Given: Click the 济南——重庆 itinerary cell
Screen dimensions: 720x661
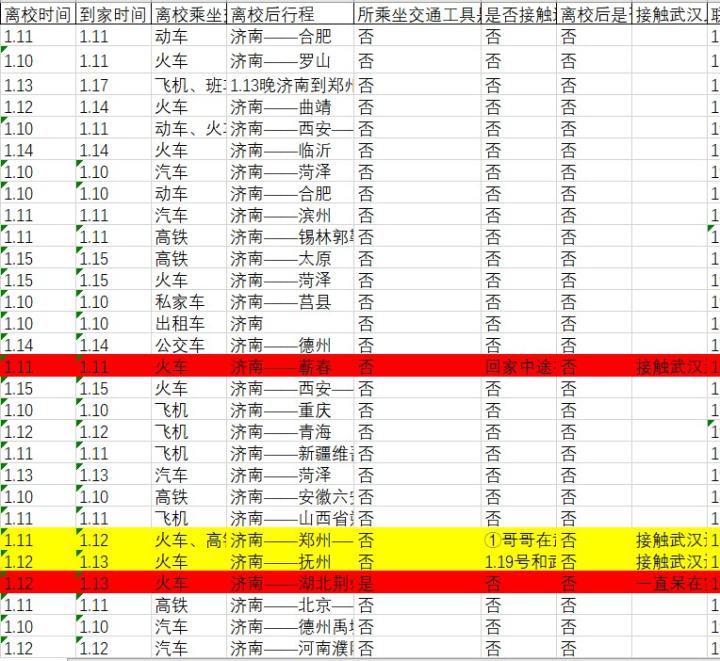Looking at the screenshot, I should pos(290,410).
